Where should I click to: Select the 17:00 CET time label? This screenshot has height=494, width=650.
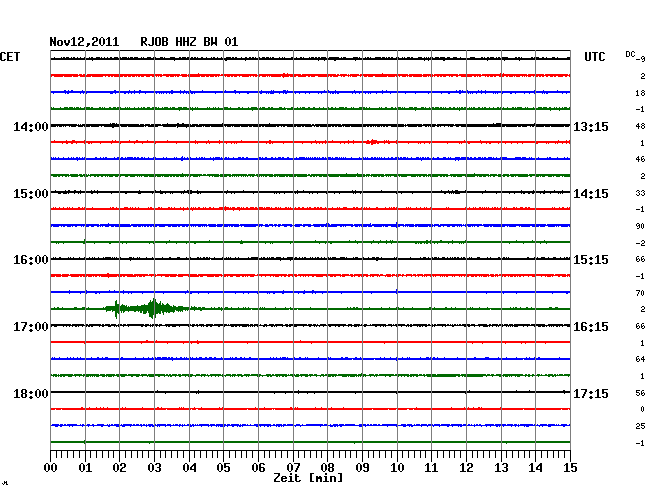point(31,327)
